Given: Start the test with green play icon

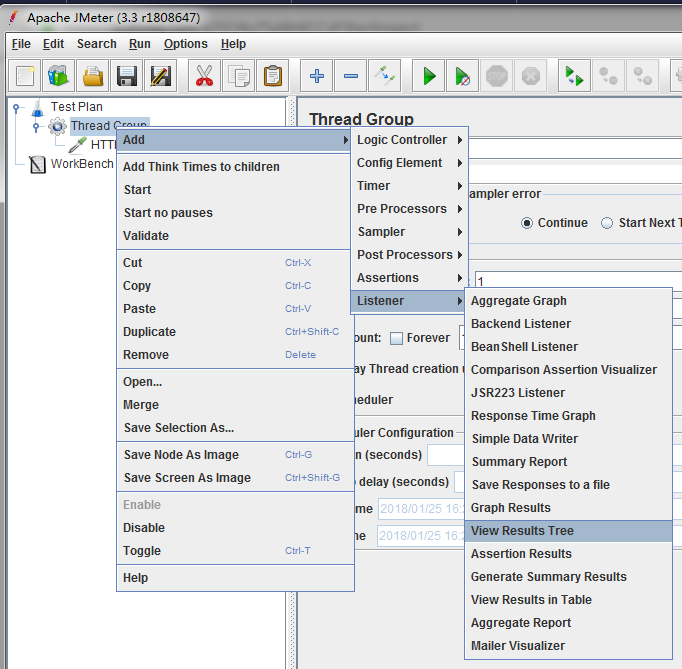Looking at the screenshot, I should (x=429, y=76).
